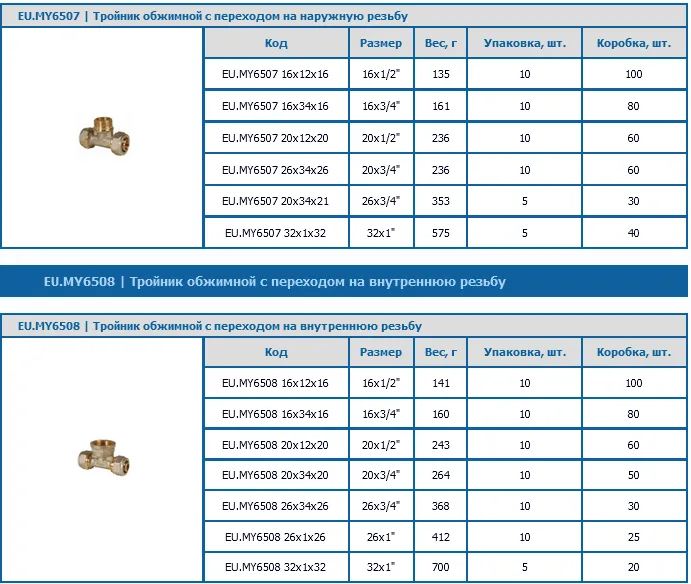691x584 pixels.
Task: Click weight value 161
Action: (441, 106)
